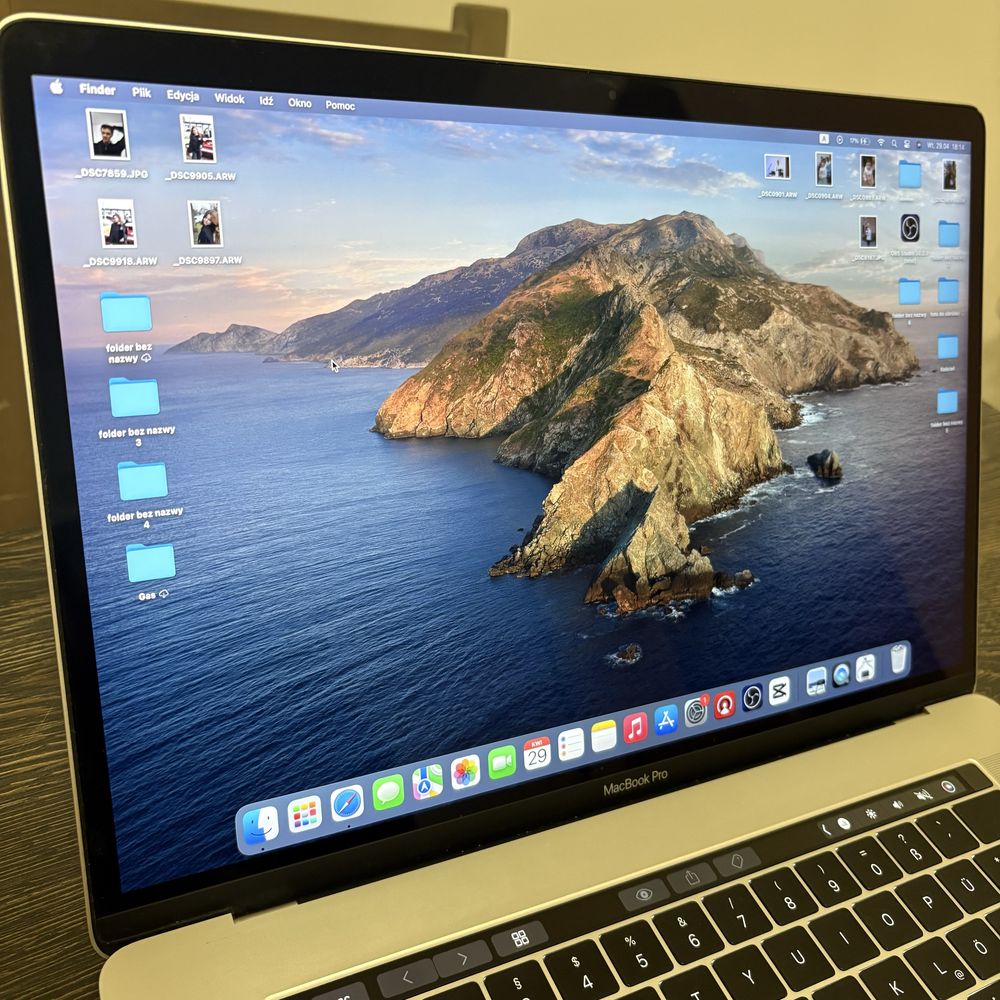Select the _DSC0904.ARW file thumbnail

pyautogui.click(x=824, y=169)
